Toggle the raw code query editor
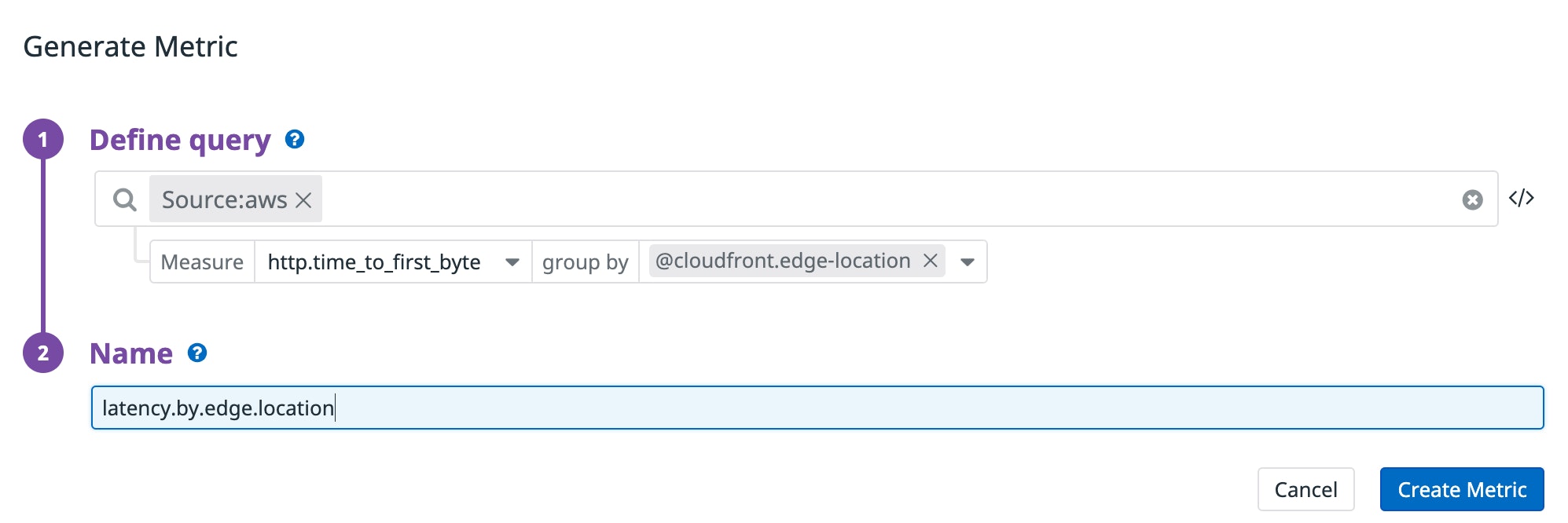Image resolution: width=1568 pixels, height=523 pixels. (1521, 198)
